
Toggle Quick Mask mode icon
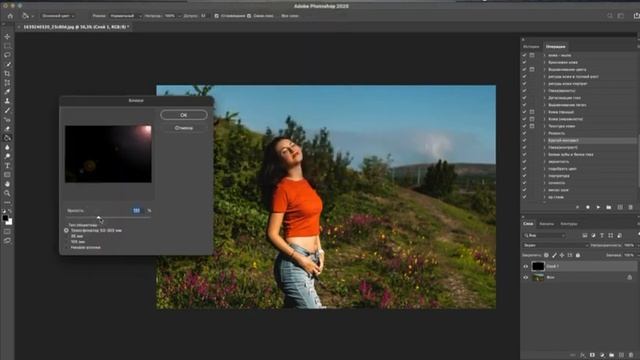(7, 232)
